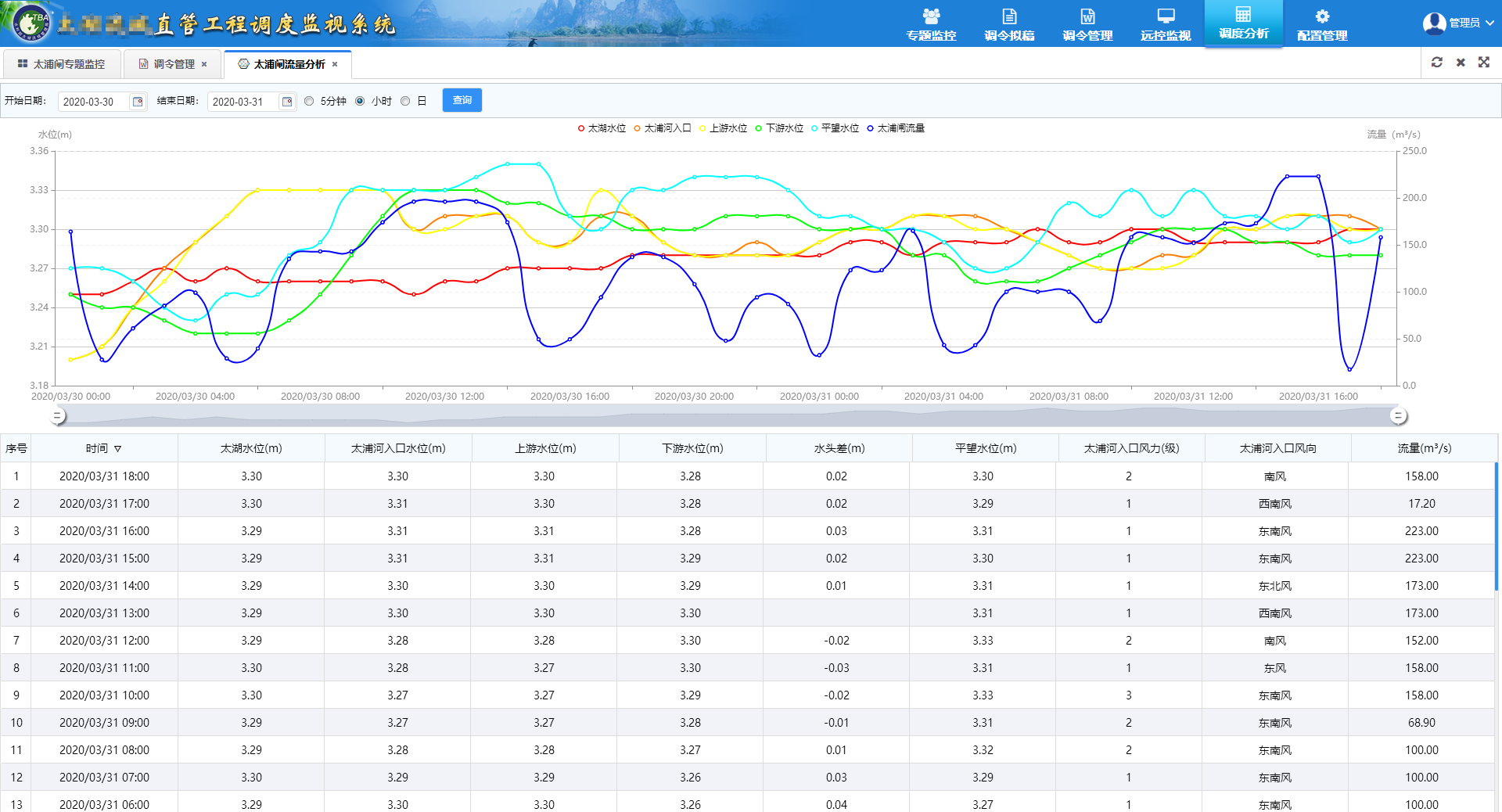The width and height of the screenshot is (1502, 812).
Task: Click the refresh icon at tab bar right
Action: tap(1437, 63)
